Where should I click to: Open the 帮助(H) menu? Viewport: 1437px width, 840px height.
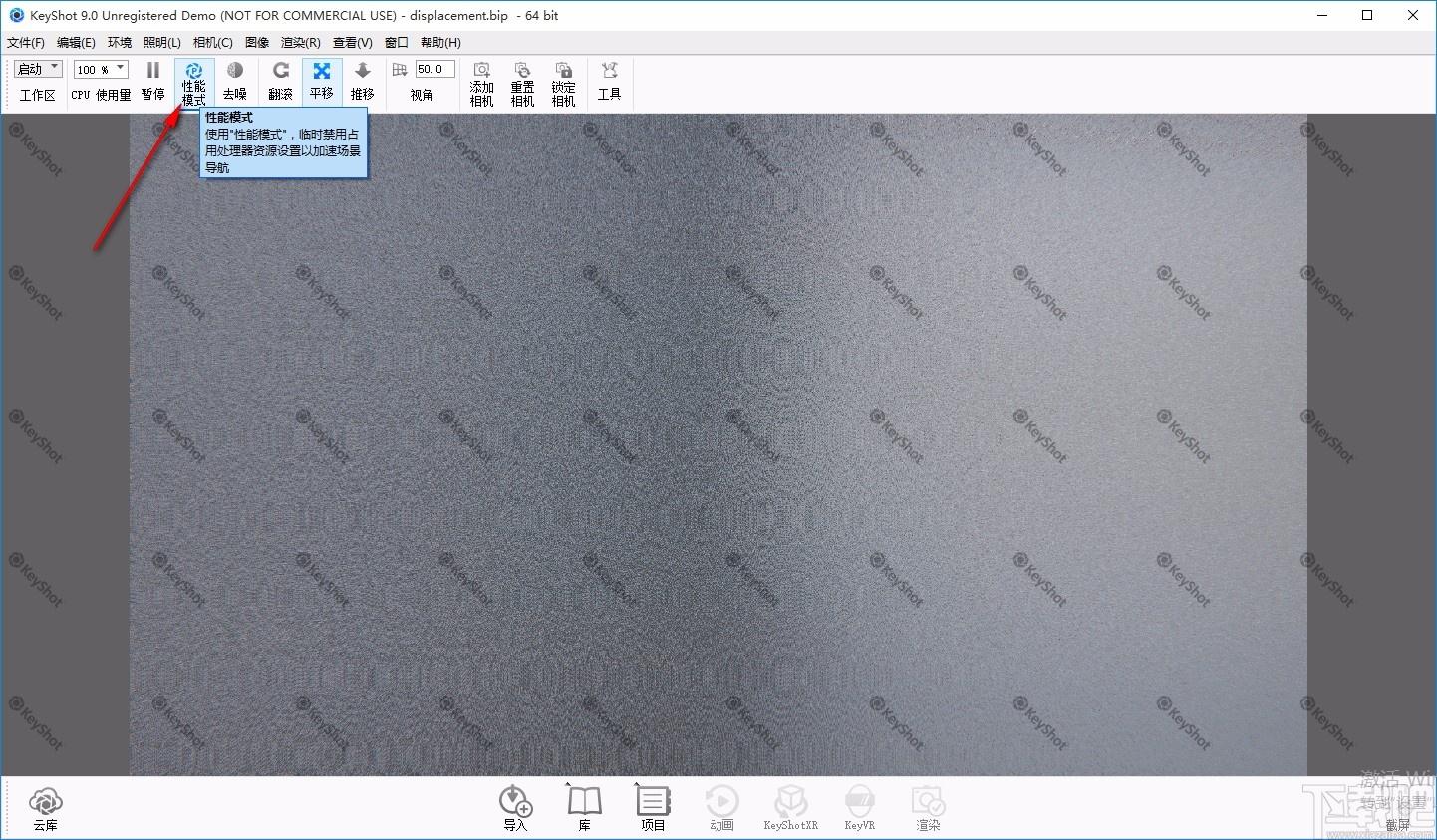tap(440, 42)
